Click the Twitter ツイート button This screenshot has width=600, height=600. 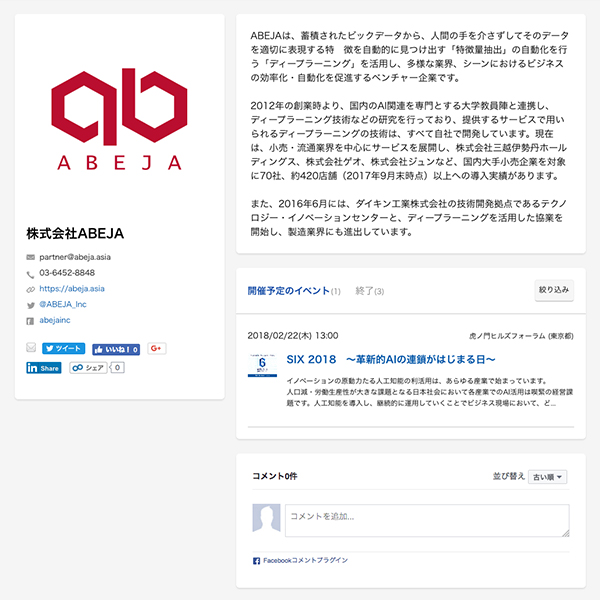pyautogui.click(x=63, y=348)
